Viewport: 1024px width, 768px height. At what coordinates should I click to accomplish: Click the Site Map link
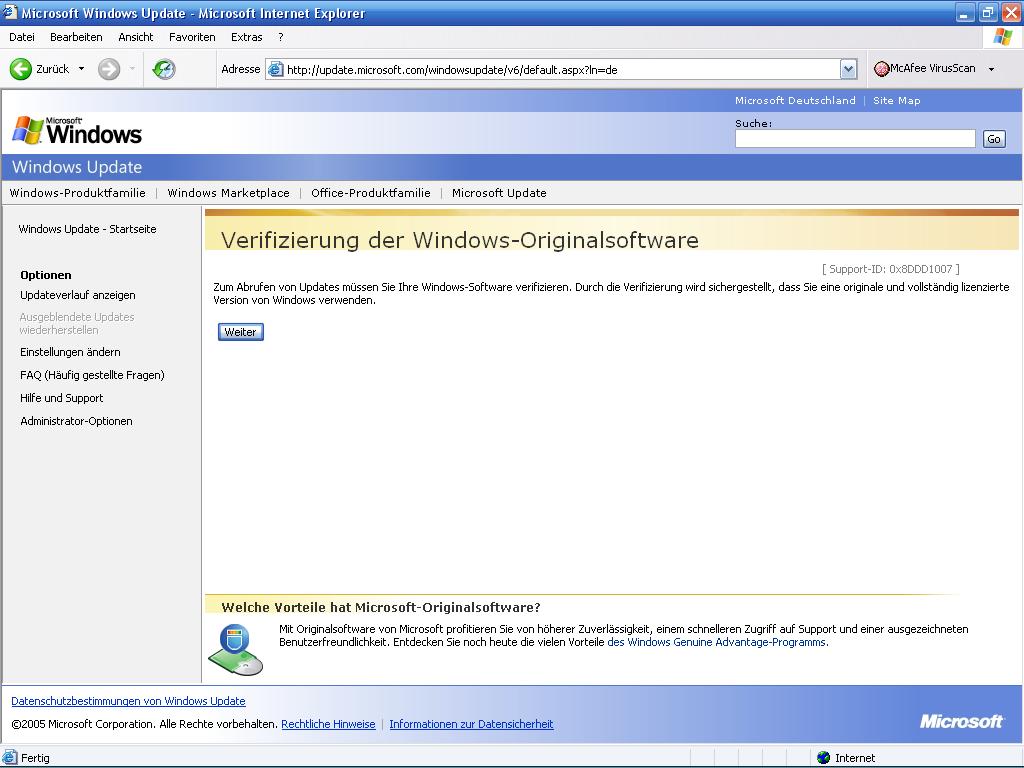tap(897, 101)
